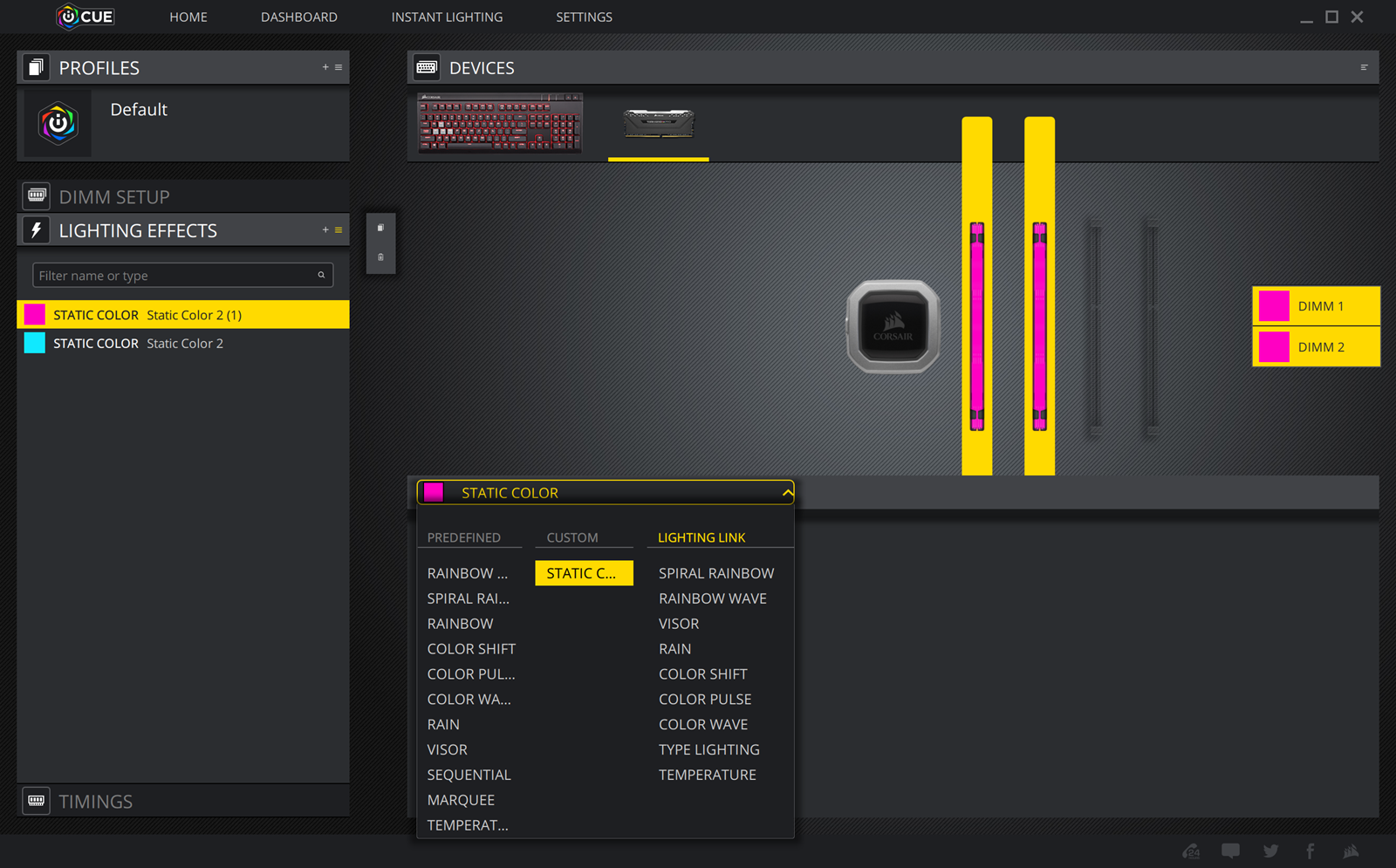
Task: Add a new lighting effect with plus
Action: click(325, 230)
